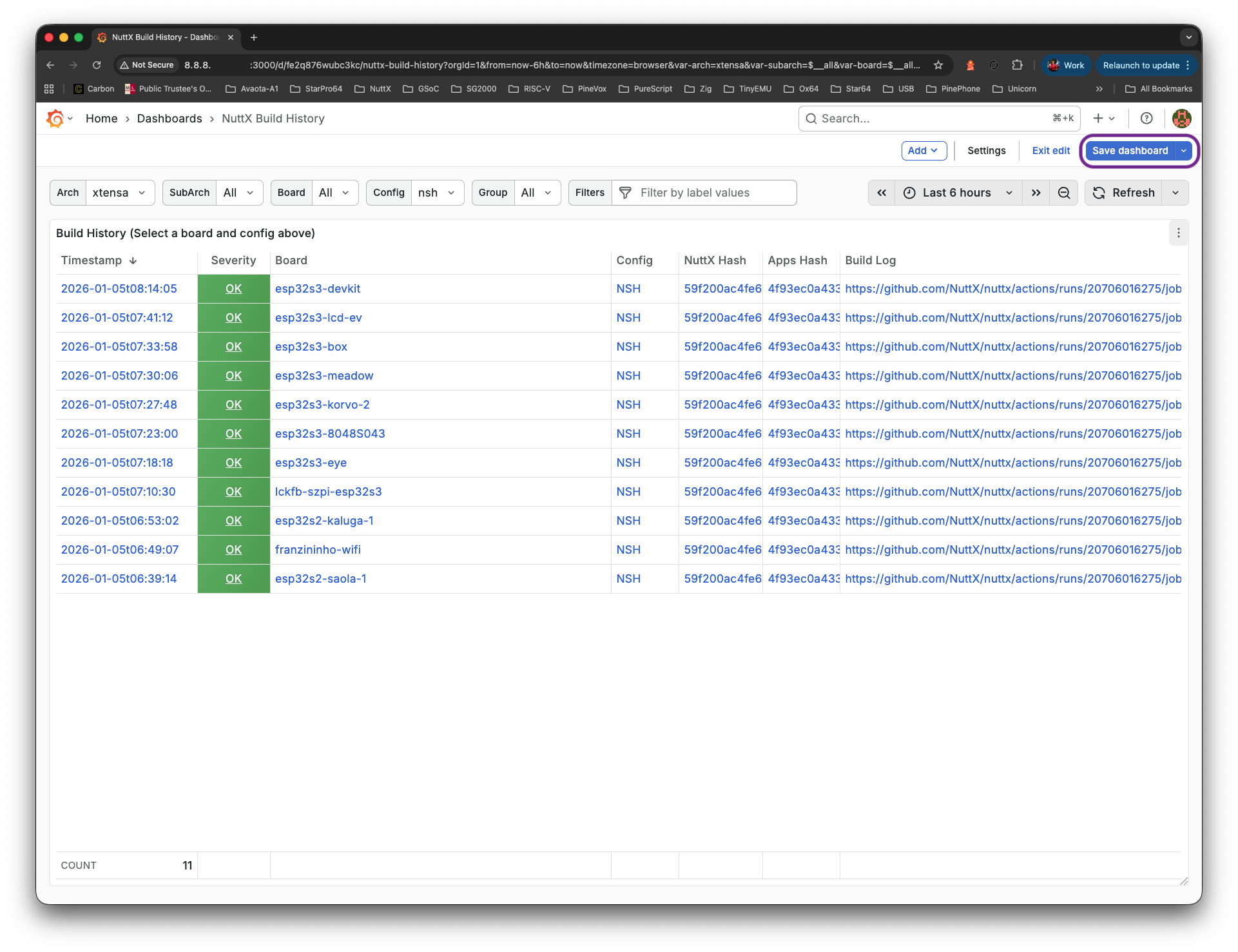Click the clock icon in the time picker

click(909, 192)
